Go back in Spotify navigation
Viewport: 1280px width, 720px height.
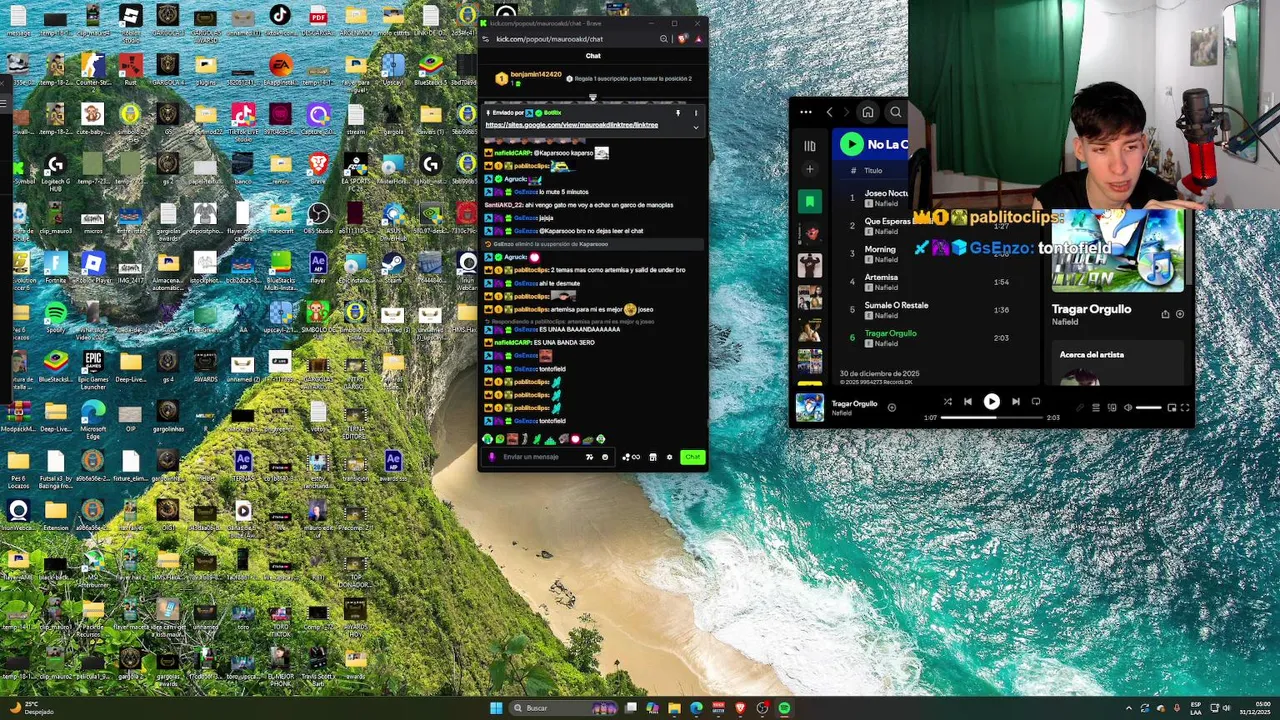[829, 112]
